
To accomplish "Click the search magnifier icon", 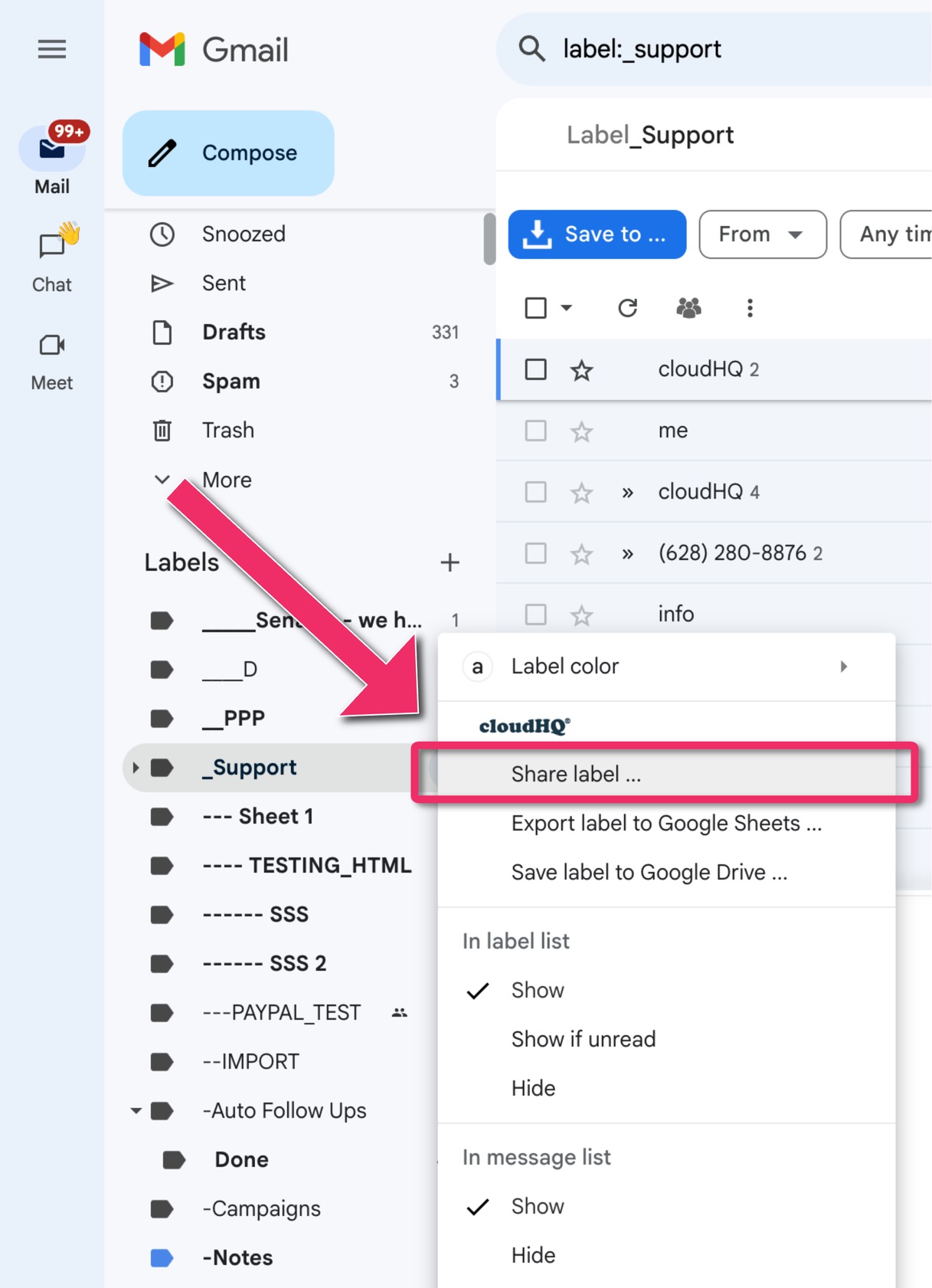I will [x=531, y=49].
